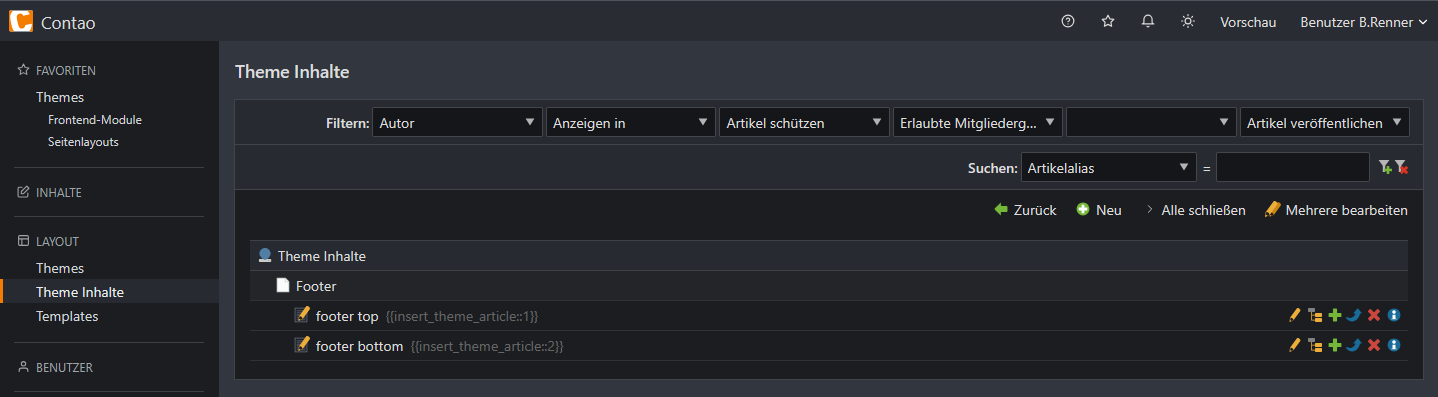
Task: Show info for the footer top article
Action: click(1394, 316)
